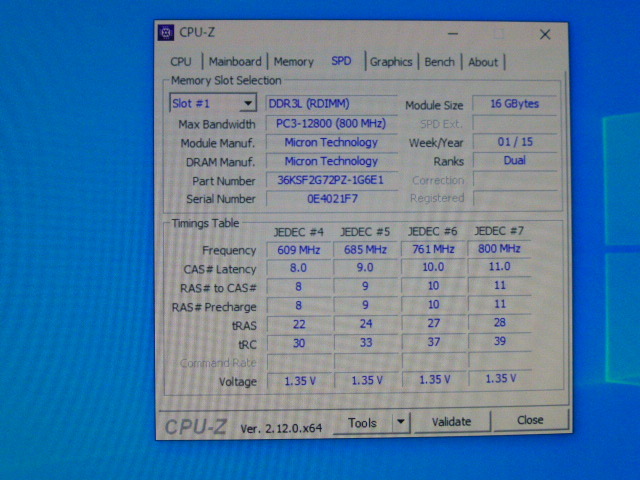Click the Ranks value Dual
The width and height of the screenshot is (640, 480).
pyautogui.click(x=515, y=160)
